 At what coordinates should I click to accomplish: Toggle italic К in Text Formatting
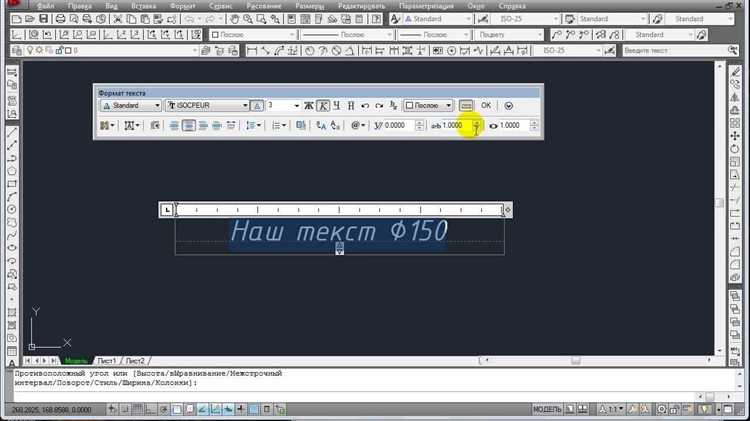pos(323,106)
